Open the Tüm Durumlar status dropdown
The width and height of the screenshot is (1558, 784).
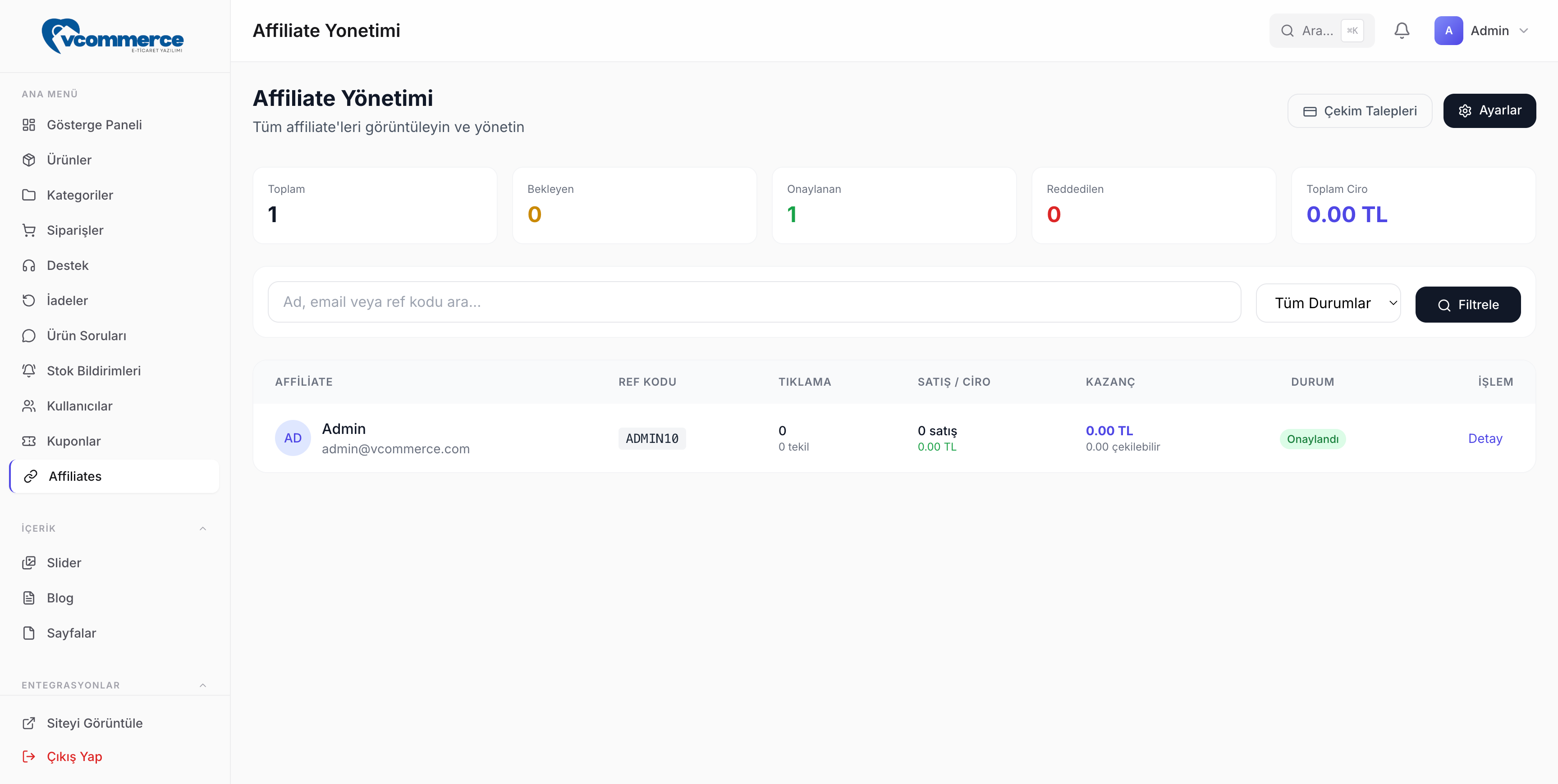(x=1328, y=303)
